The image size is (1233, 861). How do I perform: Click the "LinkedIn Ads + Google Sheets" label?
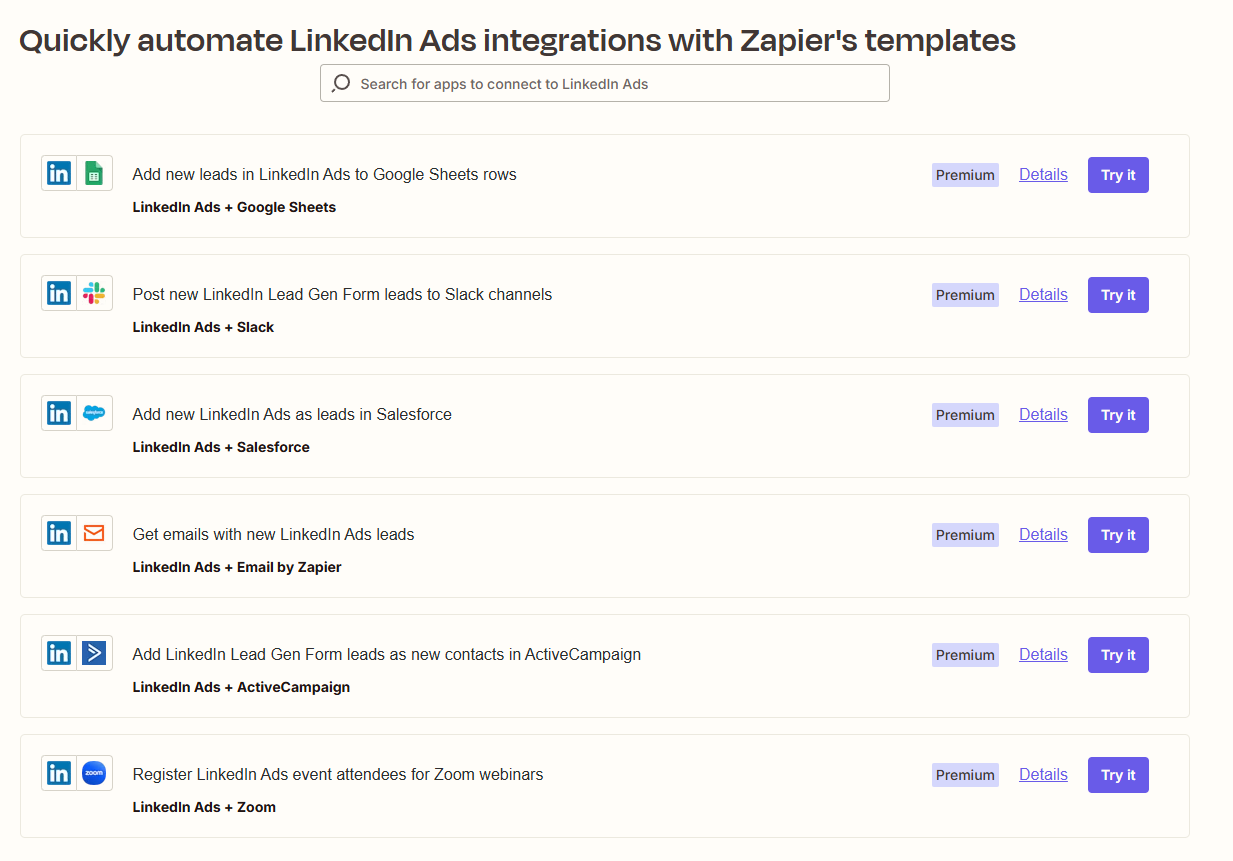pyautogui.click(x=234, y=207)
